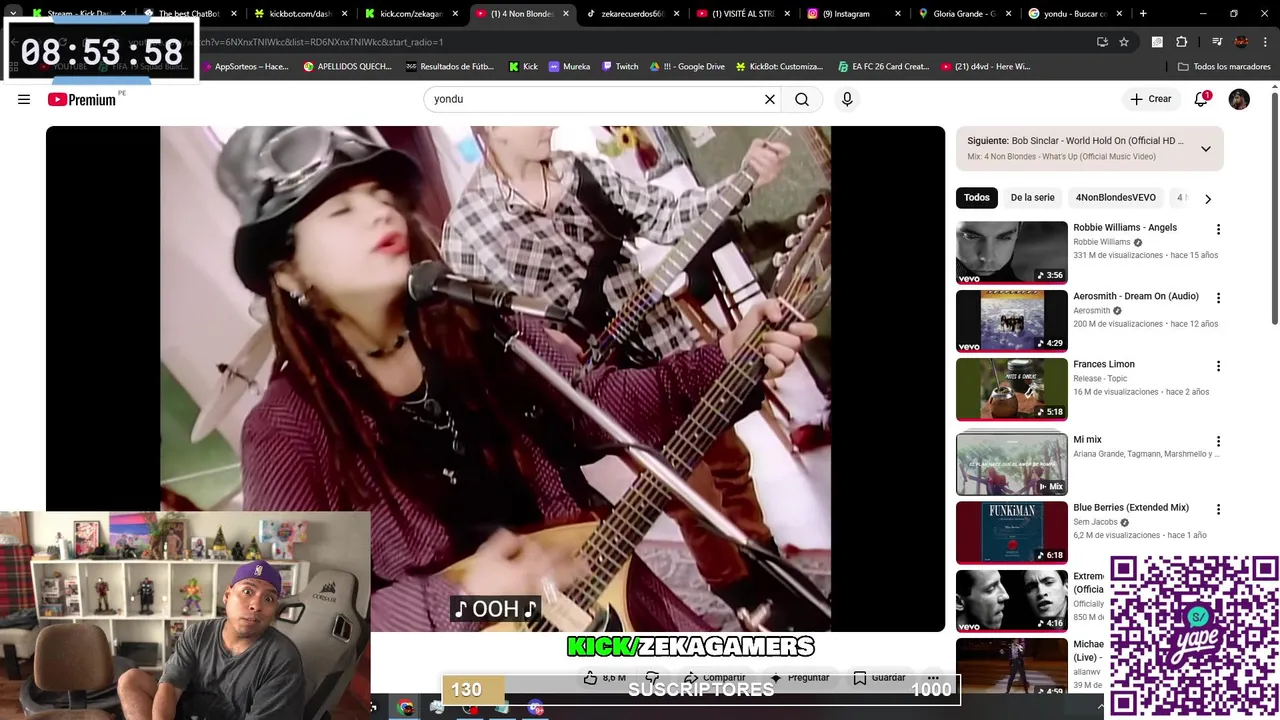
Task: Open Frances Limon video thumbnail
Action: coord(1012,389)
